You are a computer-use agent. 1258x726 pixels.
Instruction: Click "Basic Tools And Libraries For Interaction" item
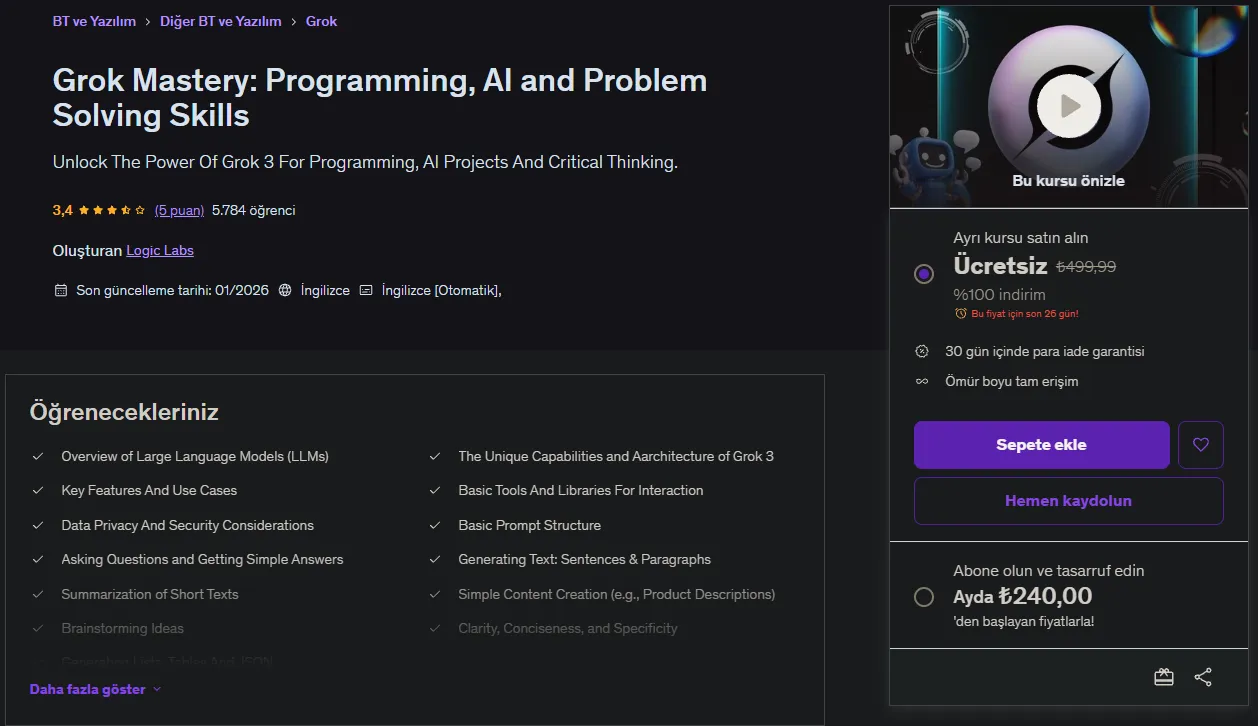(581, 491)
